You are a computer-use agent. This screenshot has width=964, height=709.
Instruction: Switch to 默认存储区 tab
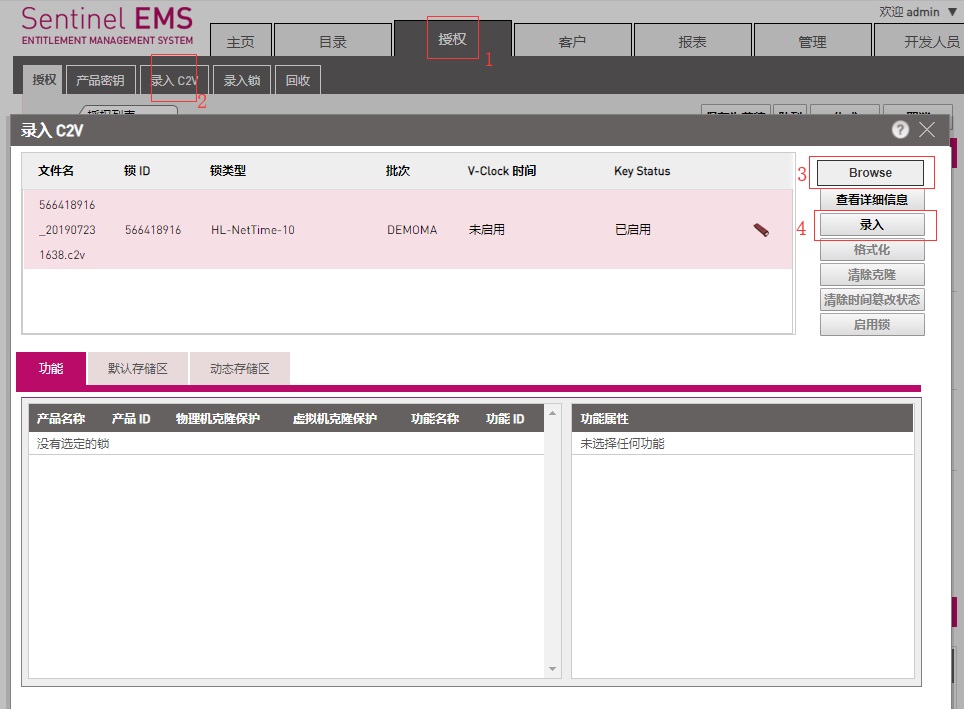coord(138,368)
